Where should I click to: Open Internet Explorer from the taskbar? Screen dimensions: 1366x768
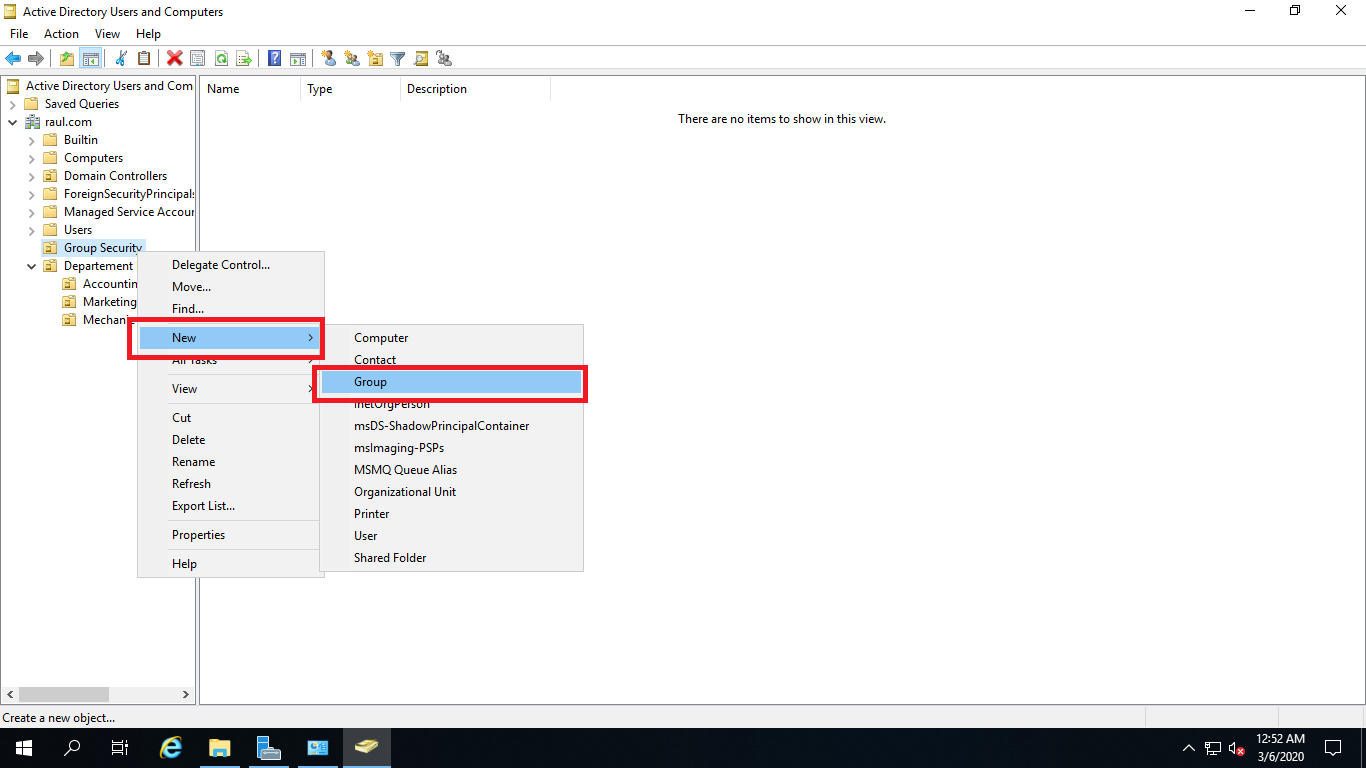point(170,747)
